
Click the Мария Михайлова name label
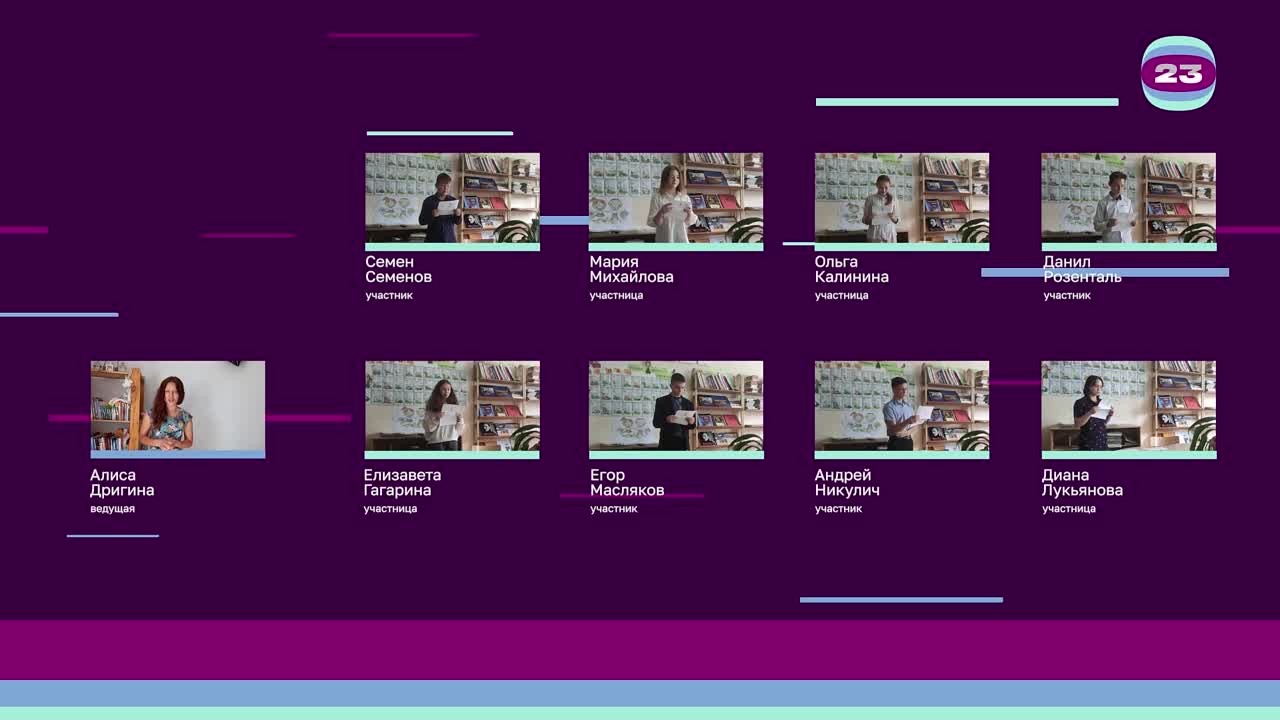click(x=631, y=269)
